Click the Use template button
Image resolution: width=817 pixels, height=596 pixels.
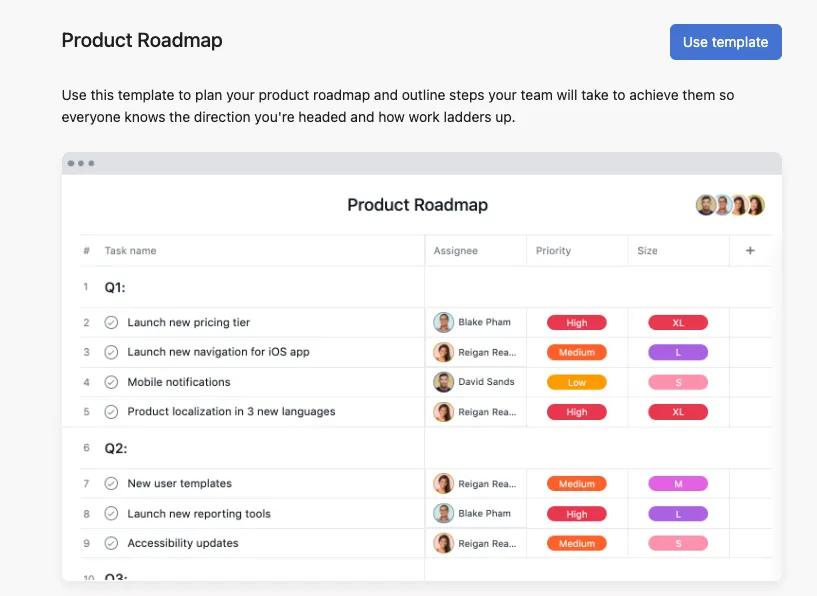pos(725,42)
